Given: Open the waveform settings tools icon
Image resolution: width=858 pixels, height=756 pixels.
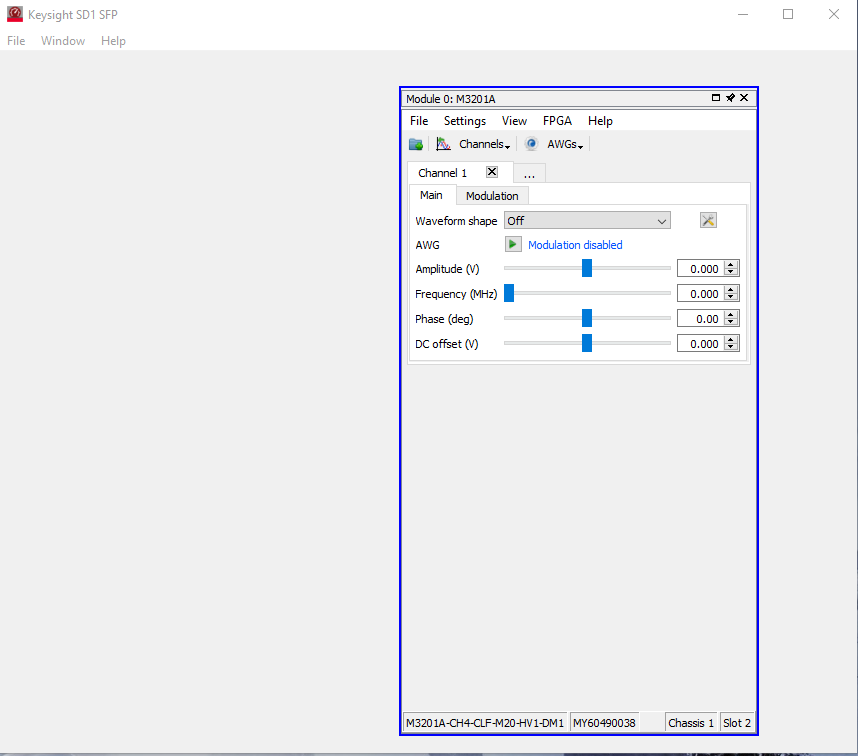Looking at the screenshot, I should tap(708, 220).
